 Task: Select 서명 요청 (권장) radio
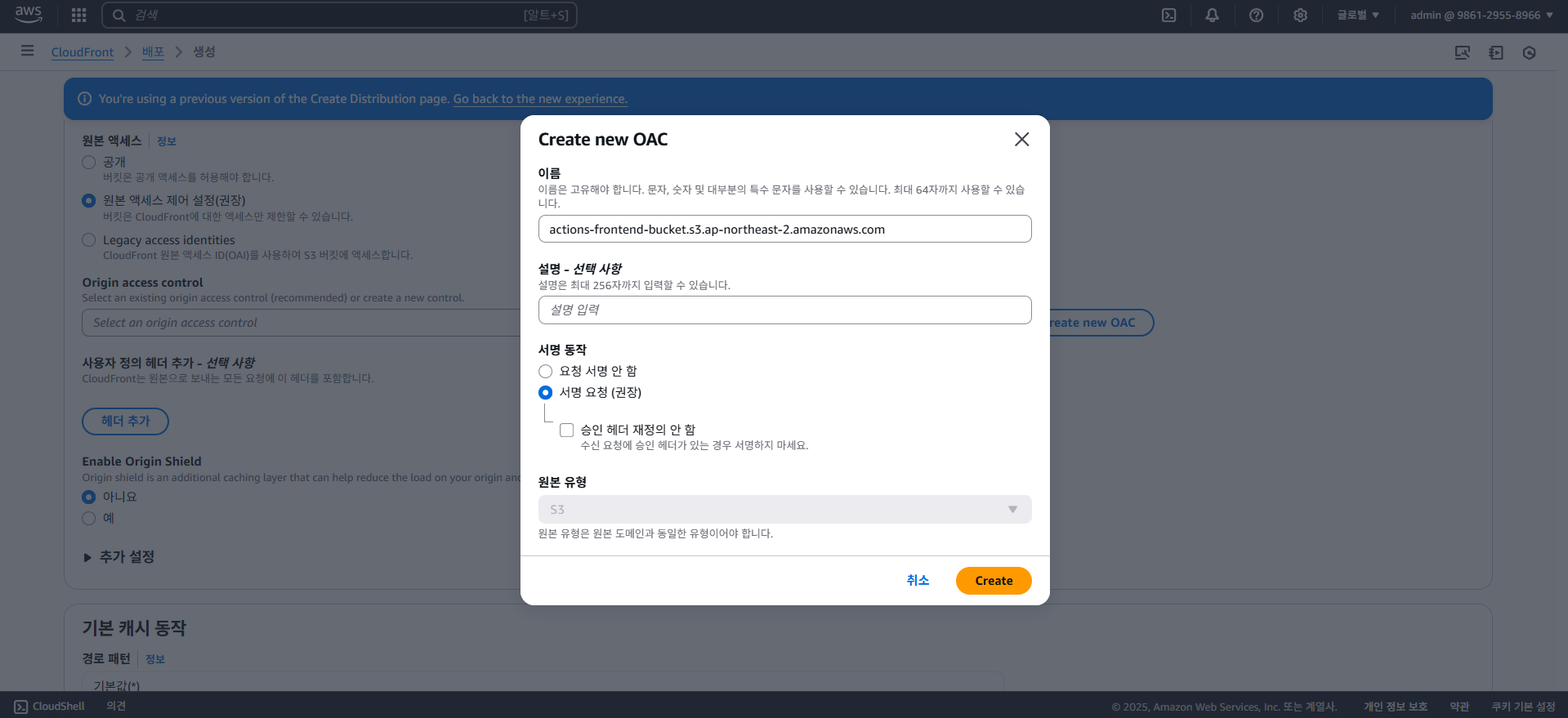tap(546, 393)
